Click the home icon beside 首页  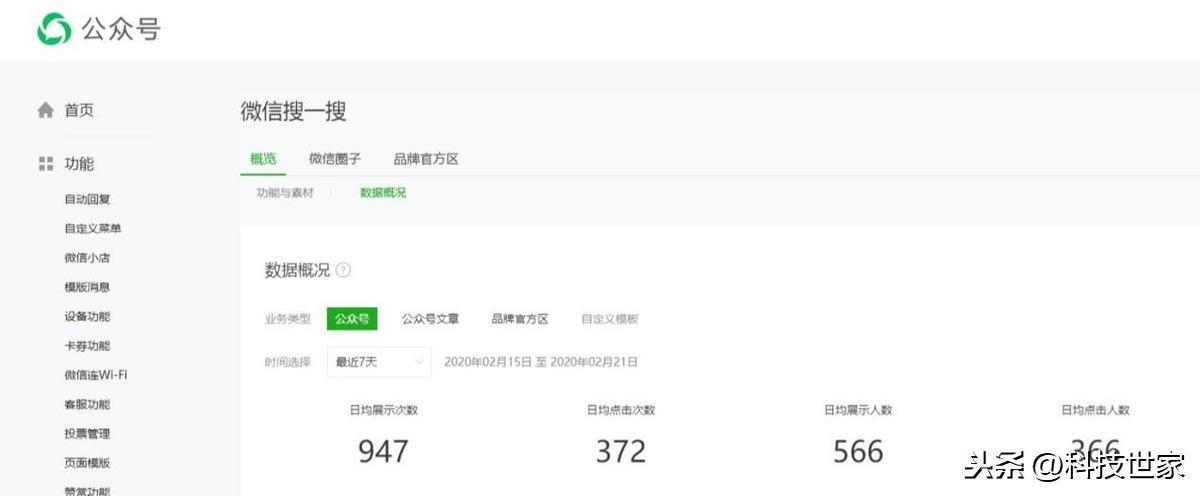tap(45, 111)
